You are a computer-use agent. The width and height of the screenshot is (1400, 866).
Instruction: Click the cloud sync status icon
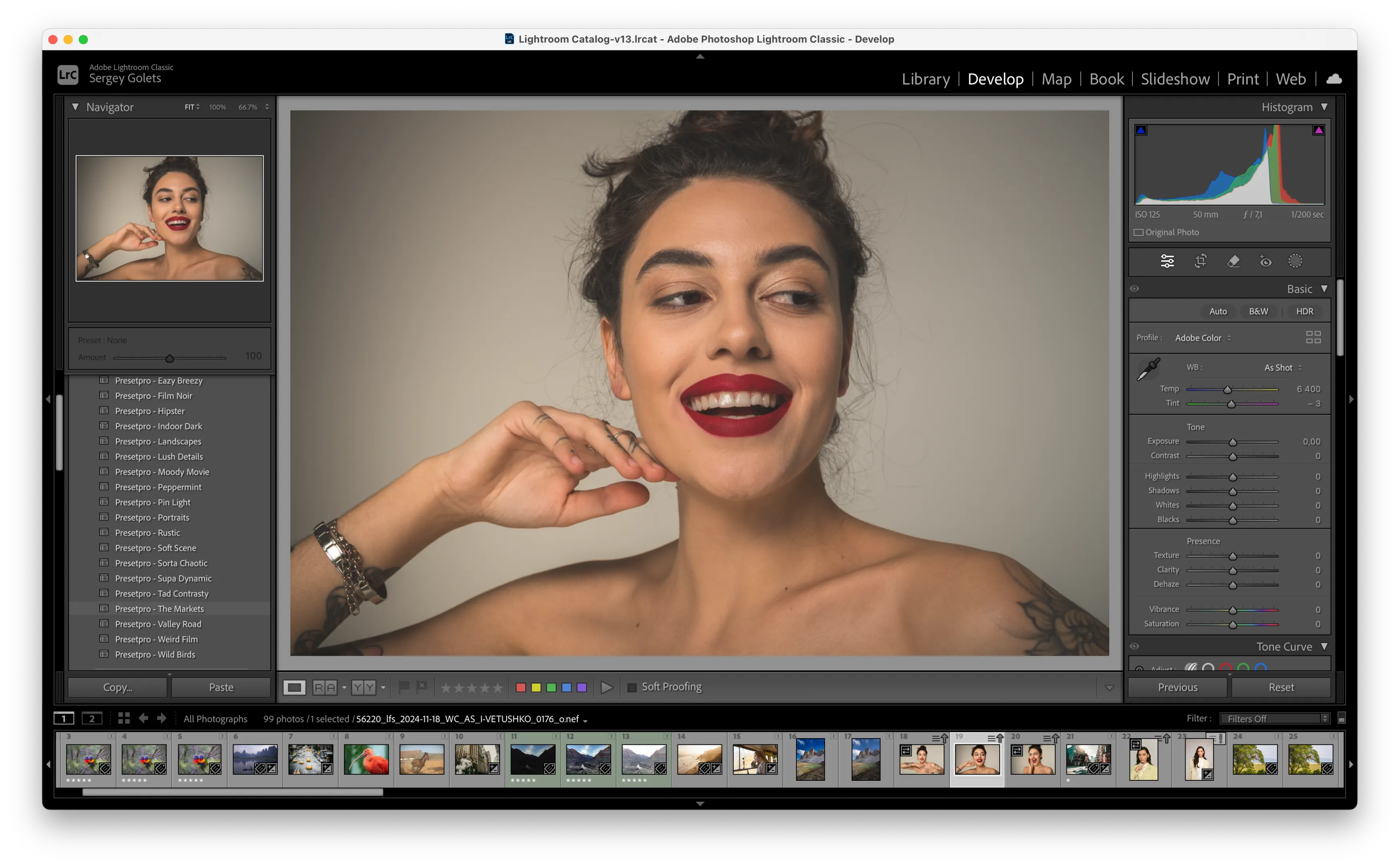(x=1334, y=79)
